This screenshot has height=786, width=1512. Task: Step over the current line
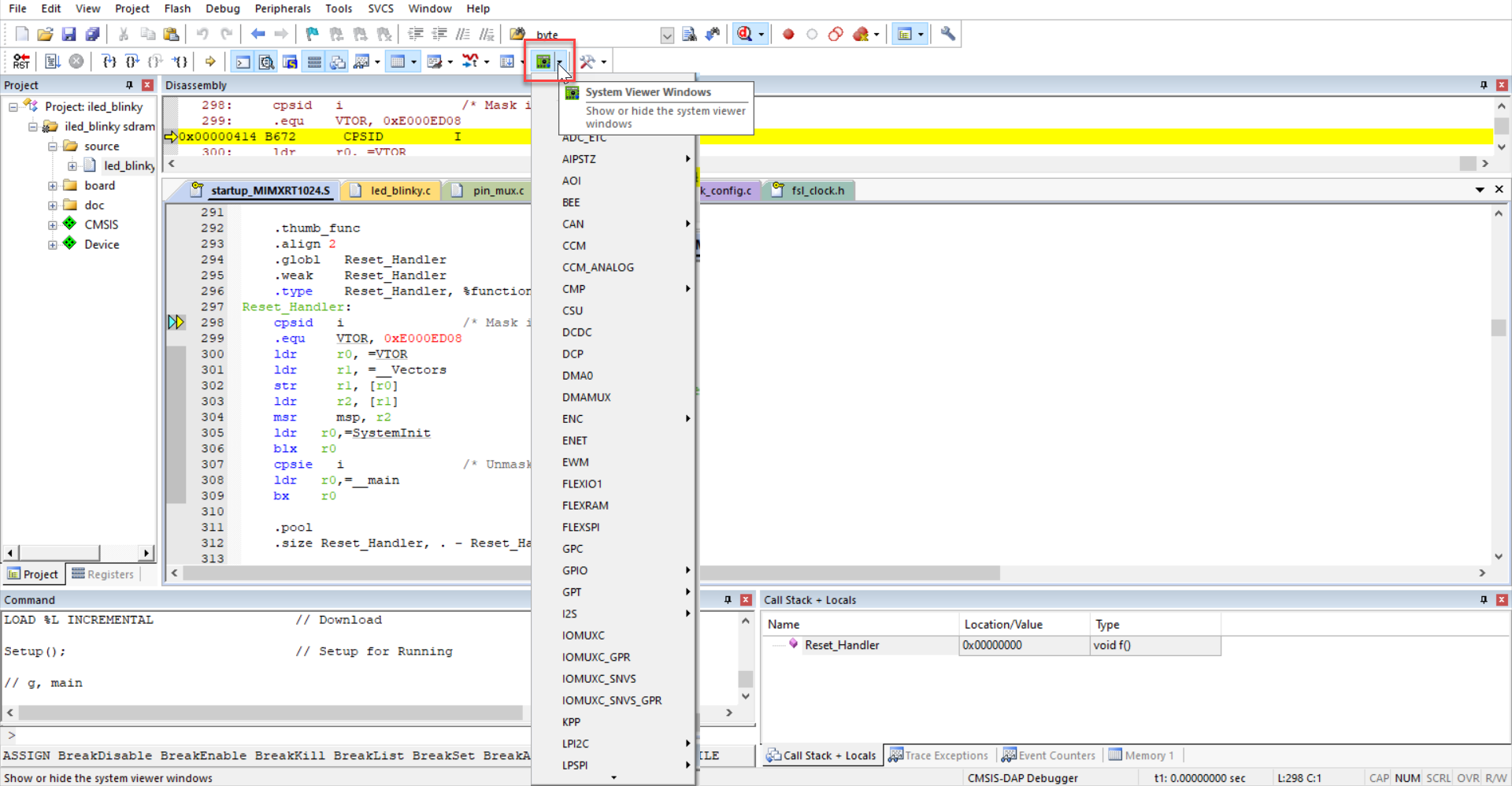point(132,61)
